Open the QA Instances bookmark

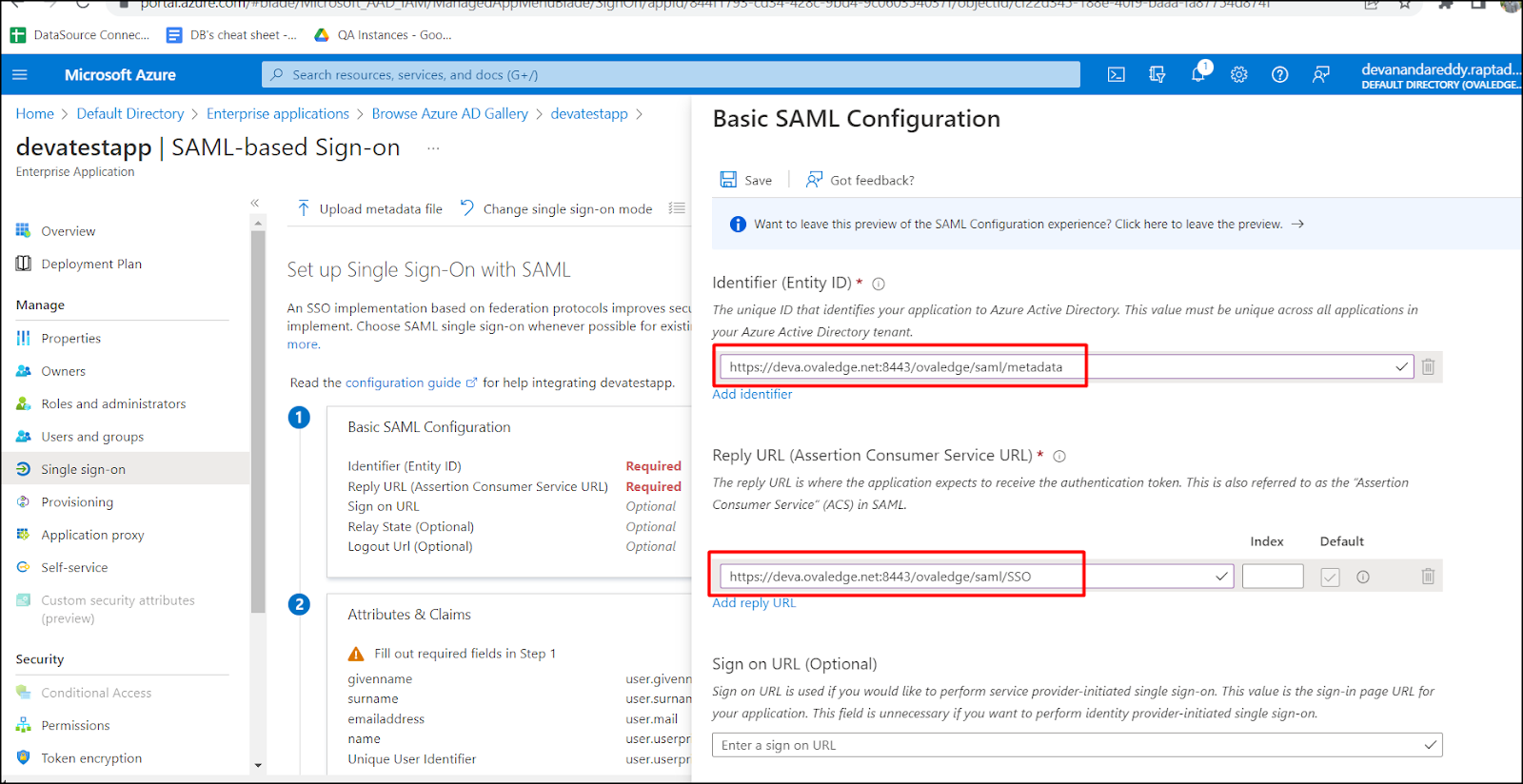(383, 35)
